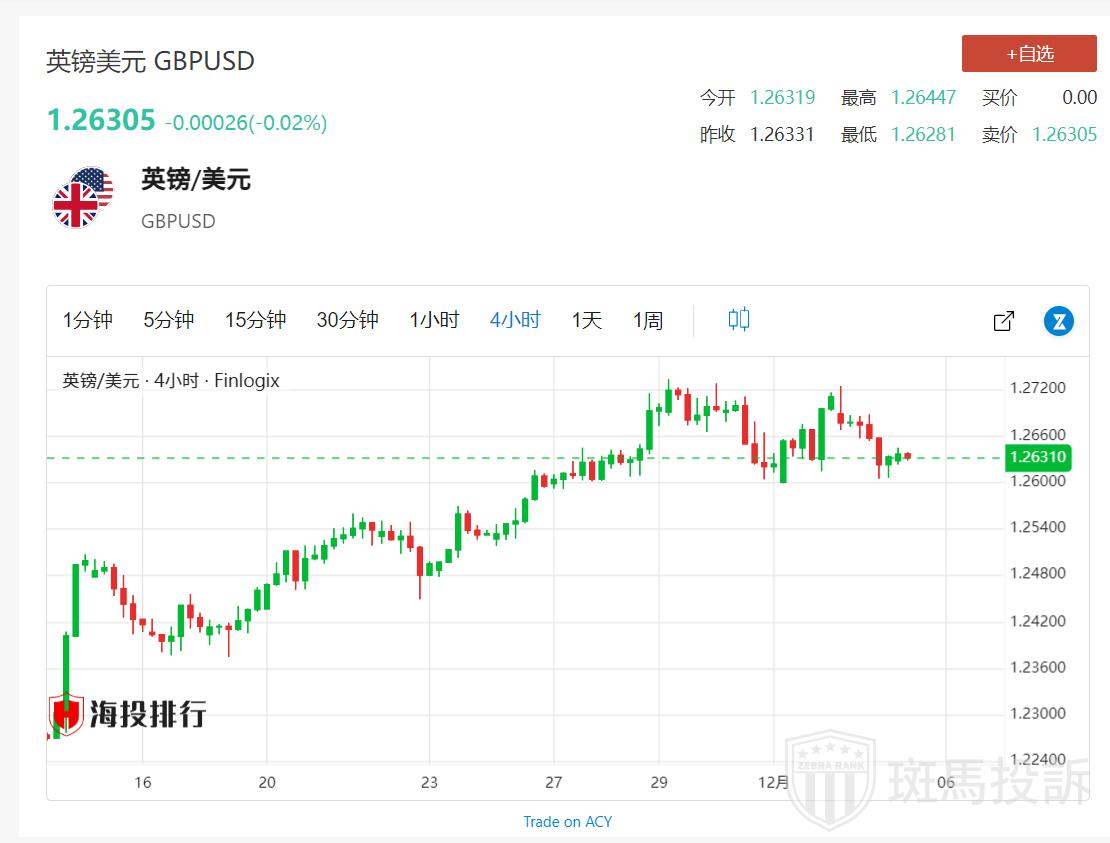
Task: Click the 英镑美元 GBPUSD page heading
Action: tap(150, 61)
